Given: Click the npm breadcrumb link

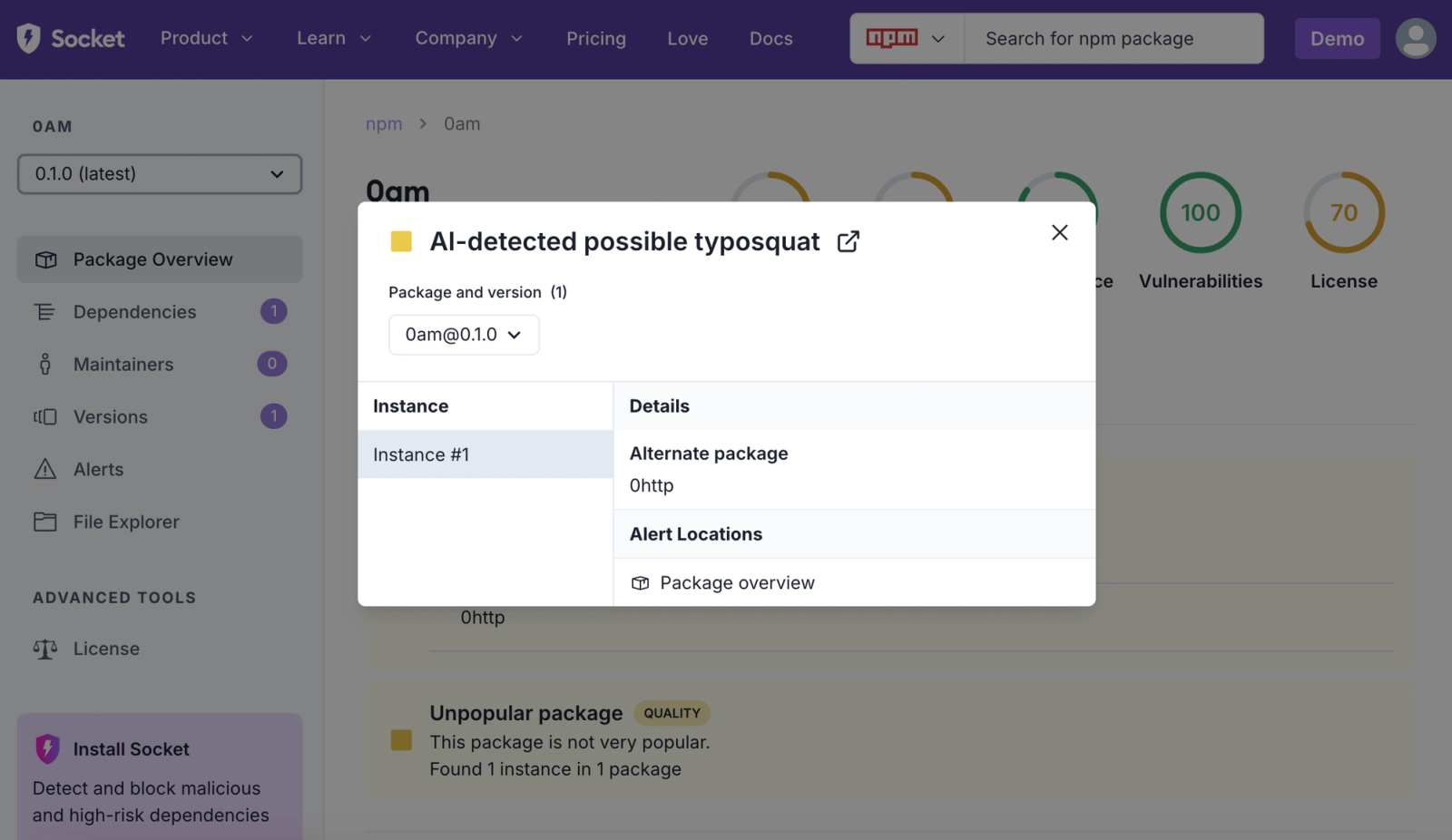Looking at the screenshot, I should pos(384,124).
